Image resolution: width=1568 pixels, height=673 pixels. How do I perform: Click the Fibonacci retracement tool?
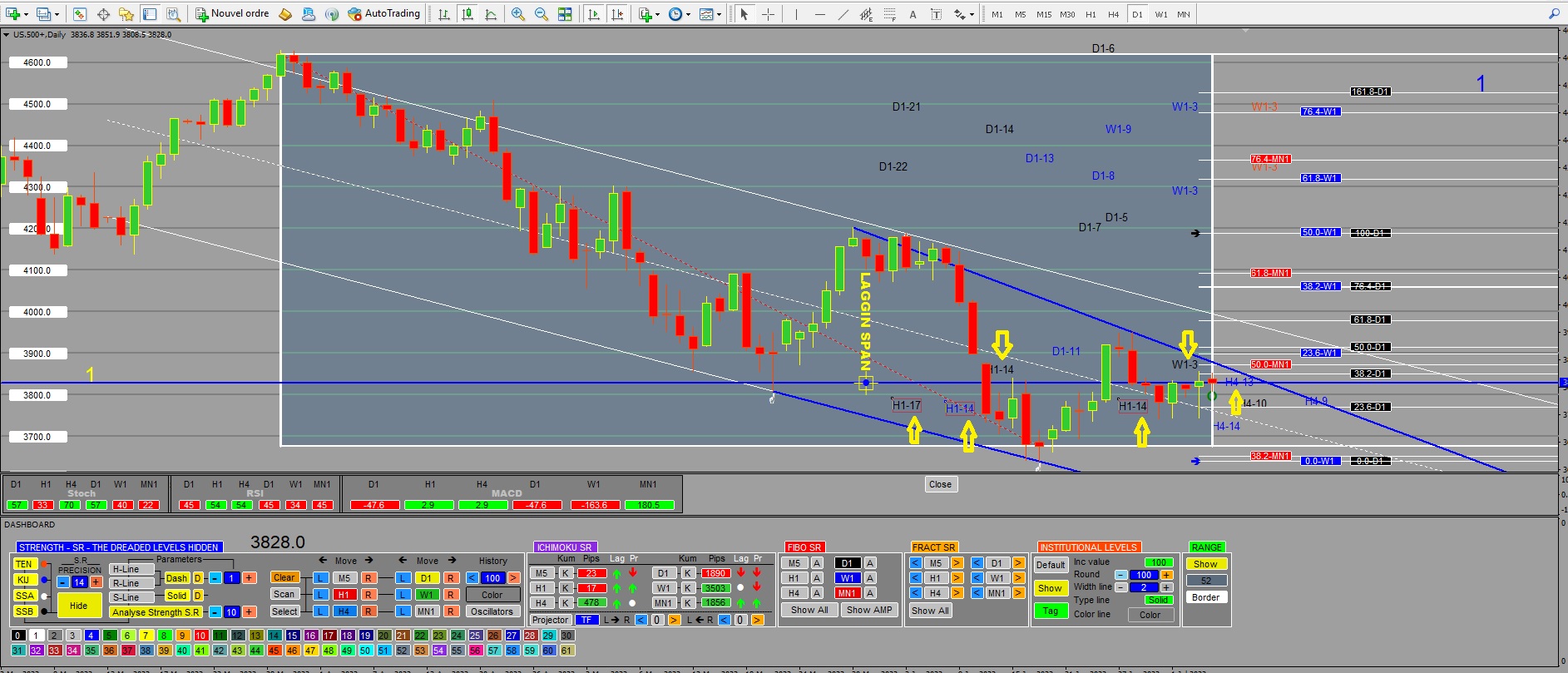click(889, 14)
